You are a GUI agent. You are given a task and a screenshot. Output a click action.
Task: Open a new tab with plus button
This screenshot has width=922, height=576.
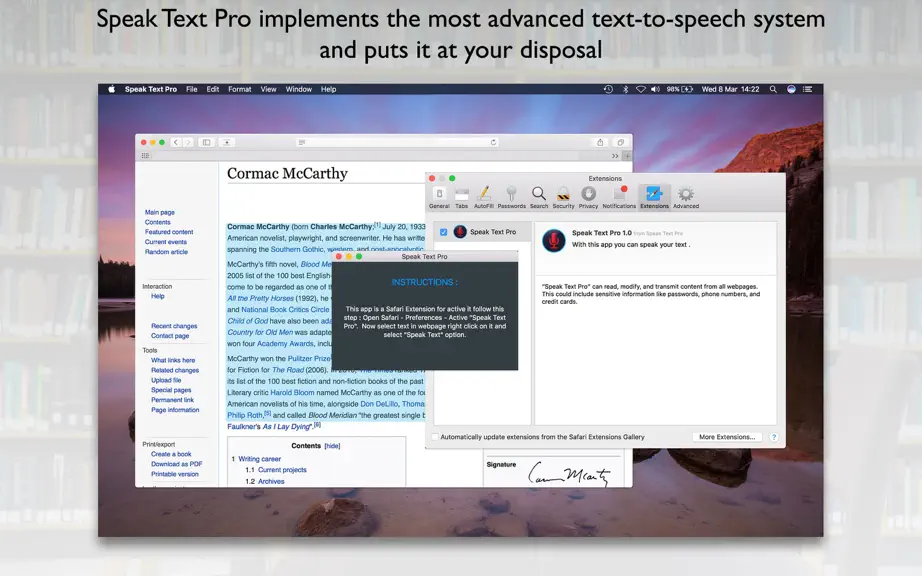coord(627,156)
